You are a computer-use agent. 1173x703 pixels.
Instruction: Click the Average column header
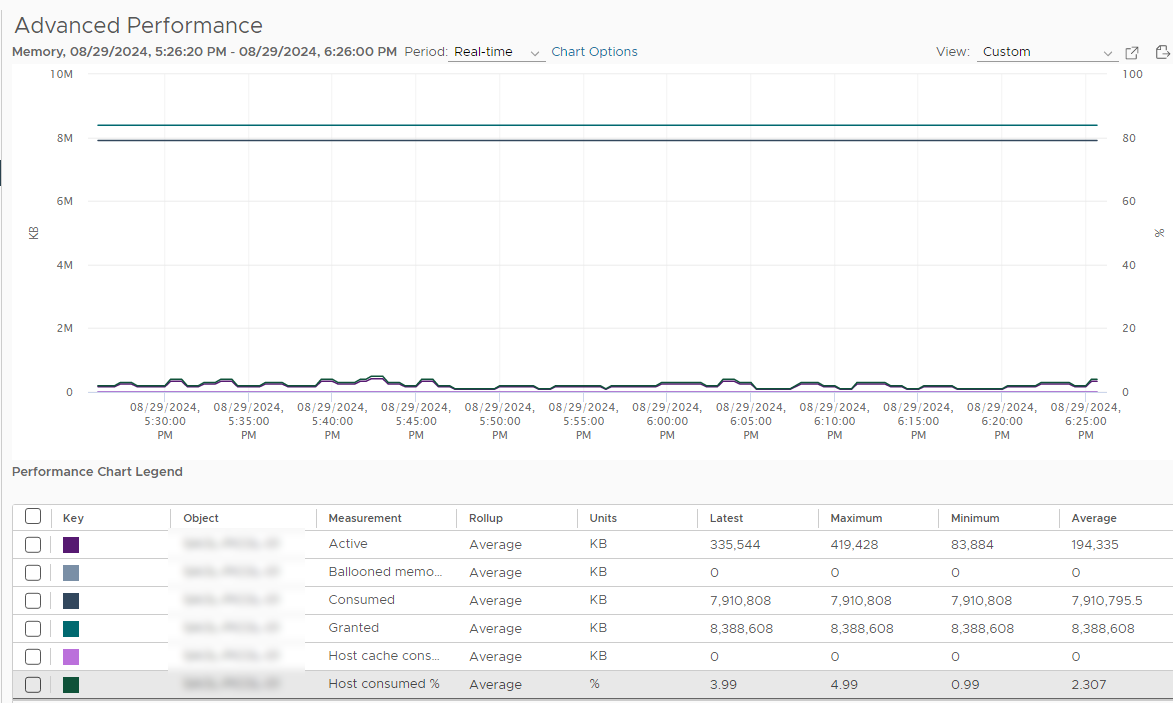pyautogui.click(x=1094, y=518)
